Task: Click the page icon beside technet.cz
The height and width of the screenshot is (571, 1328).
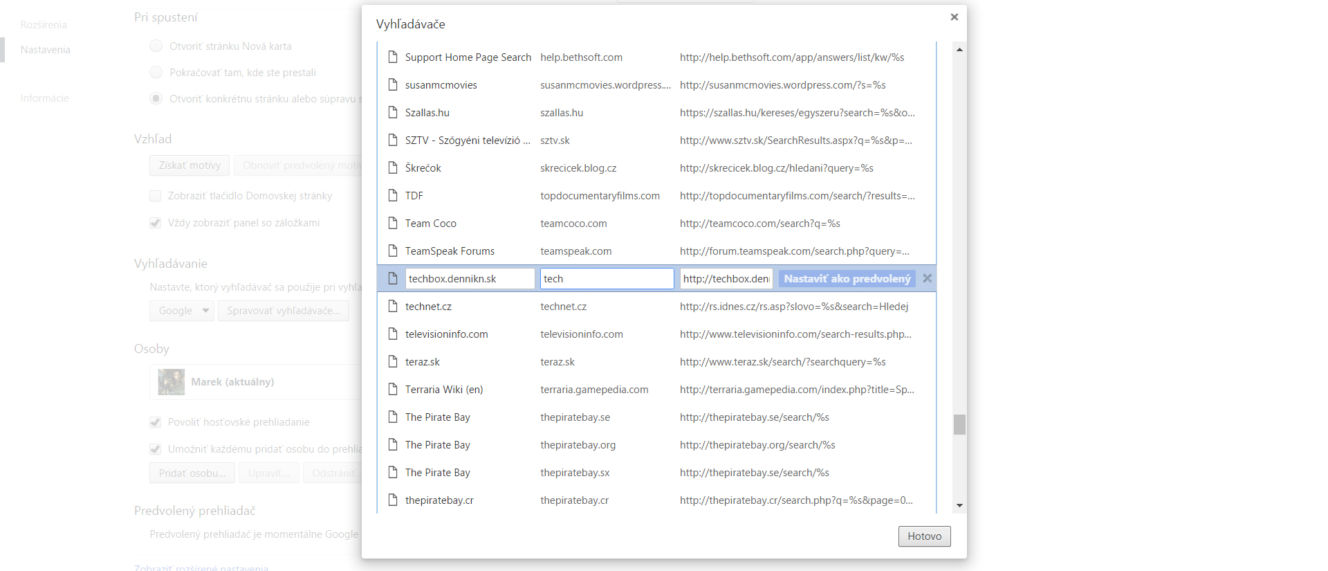Action: pos(393,306)
